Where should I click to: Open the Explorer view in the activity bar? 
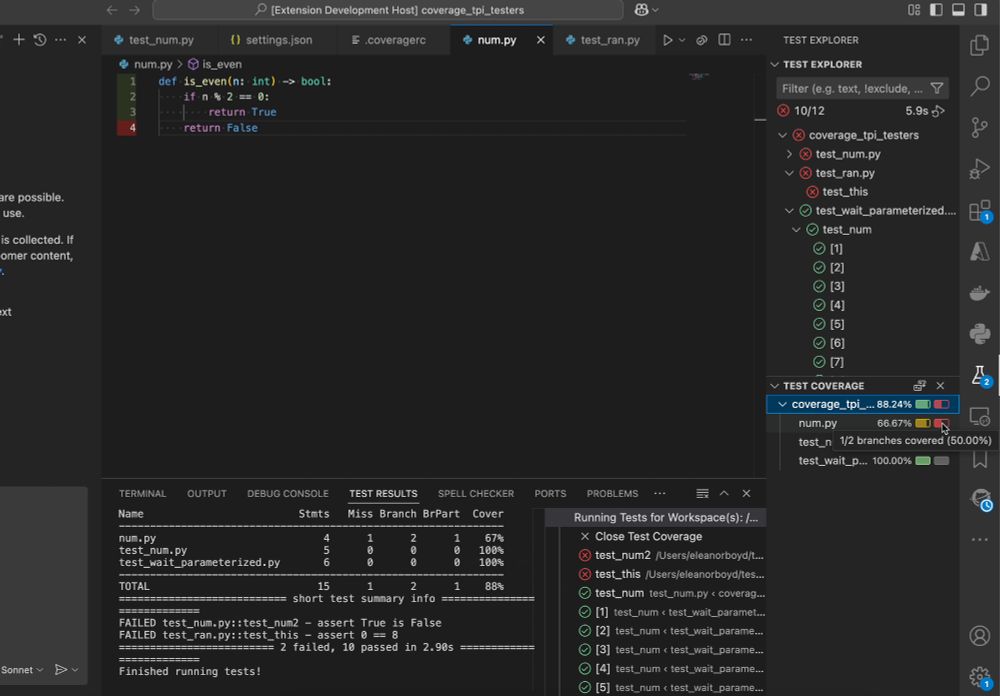(x=979, y=46)
